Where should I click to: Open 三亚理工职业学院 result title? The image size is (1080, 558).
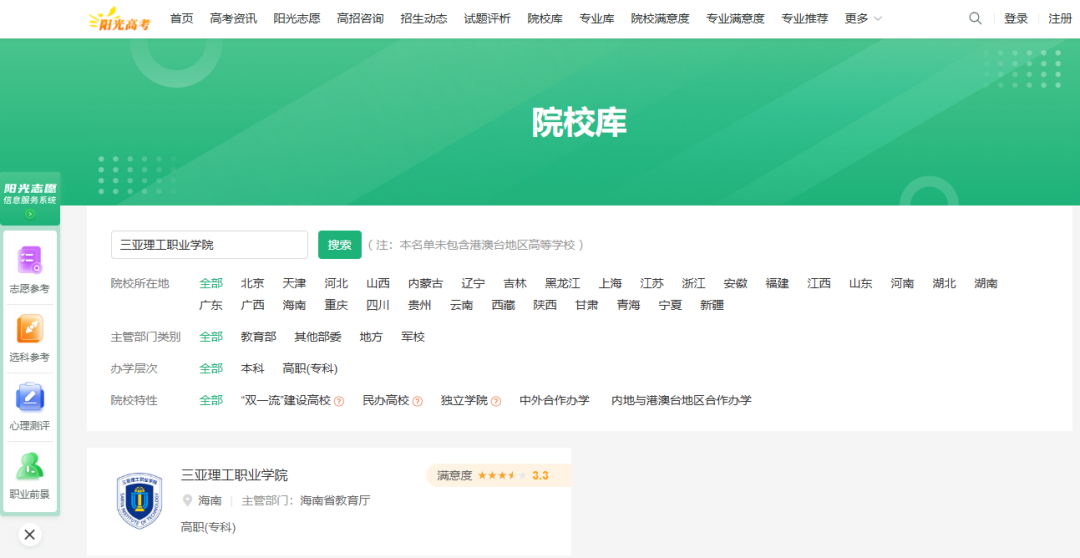[x=234, y=475]
